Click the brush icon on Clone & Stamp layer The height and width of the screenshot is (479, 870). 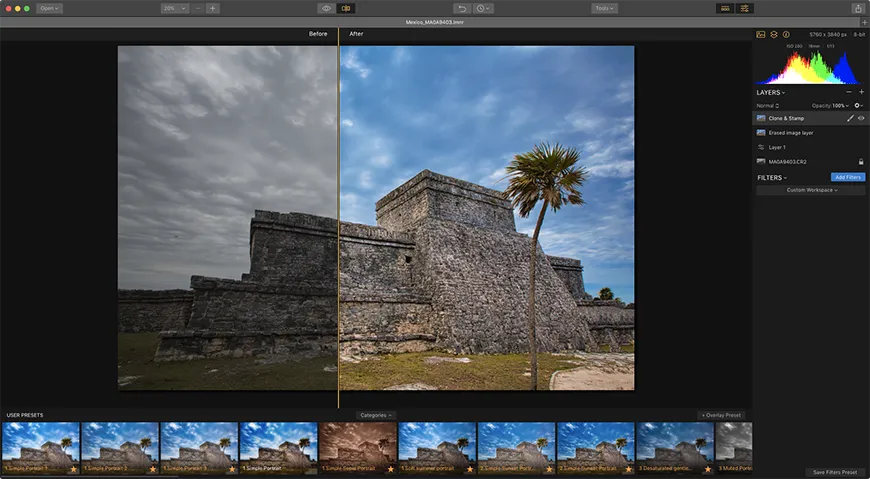click(x=850, y=118)
